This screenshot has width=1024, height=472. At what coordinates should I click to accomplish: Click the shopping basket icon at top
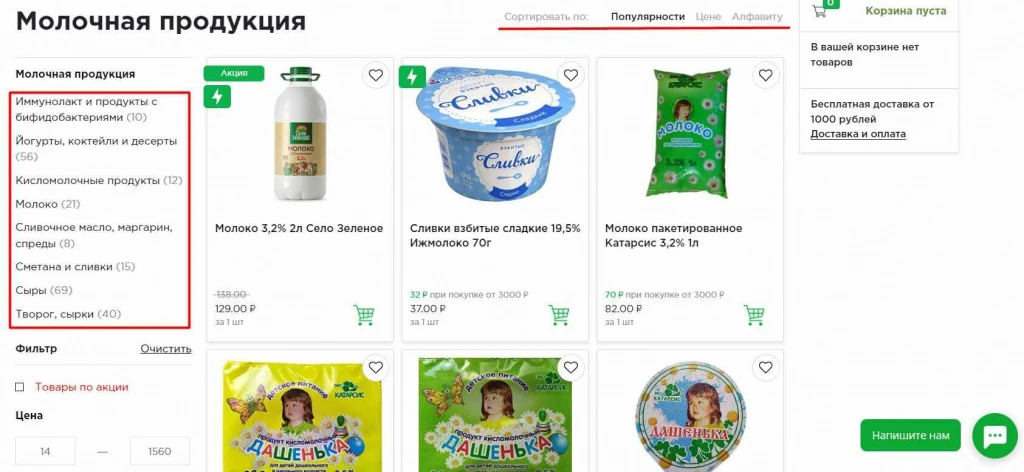point(820,10)
